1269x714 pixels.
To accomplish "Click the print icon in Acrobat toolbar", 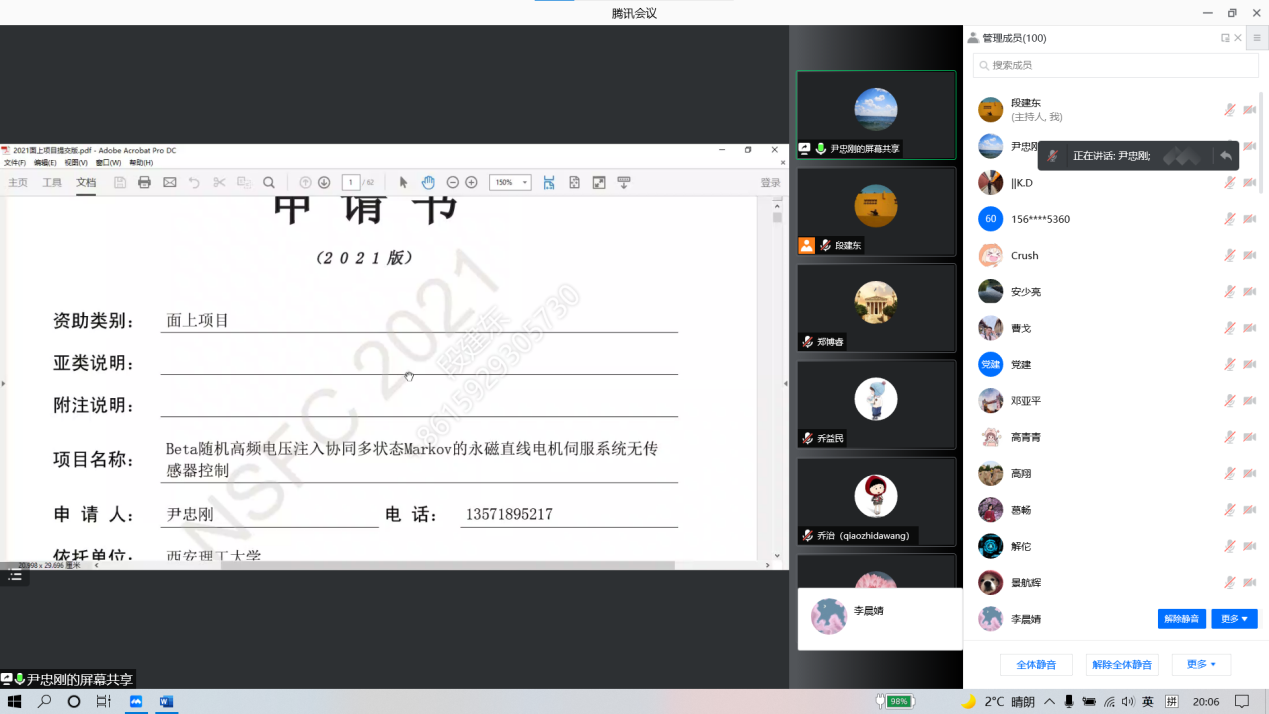I will tap(144, 183).
